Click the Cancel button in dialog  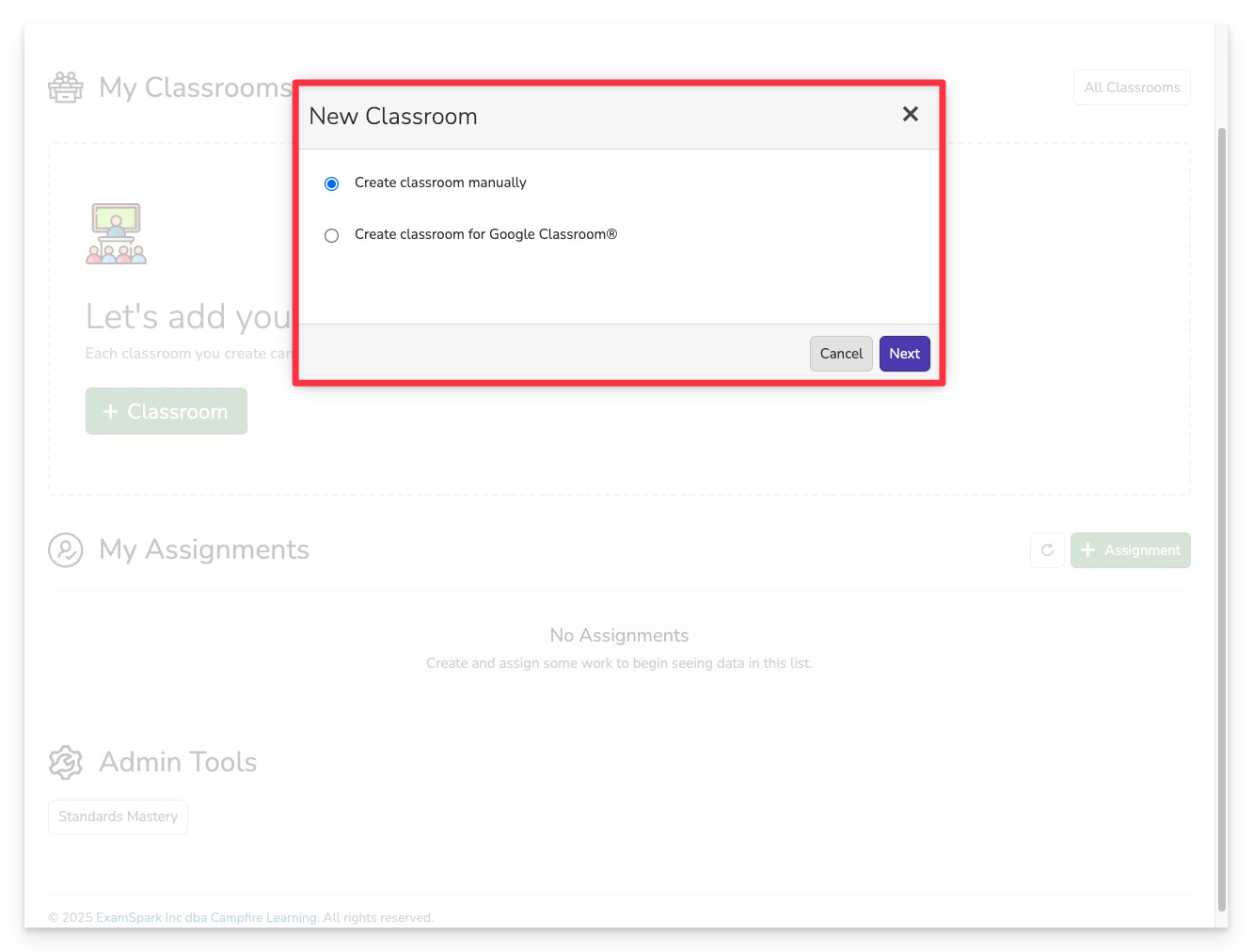(x=841, y=354)
